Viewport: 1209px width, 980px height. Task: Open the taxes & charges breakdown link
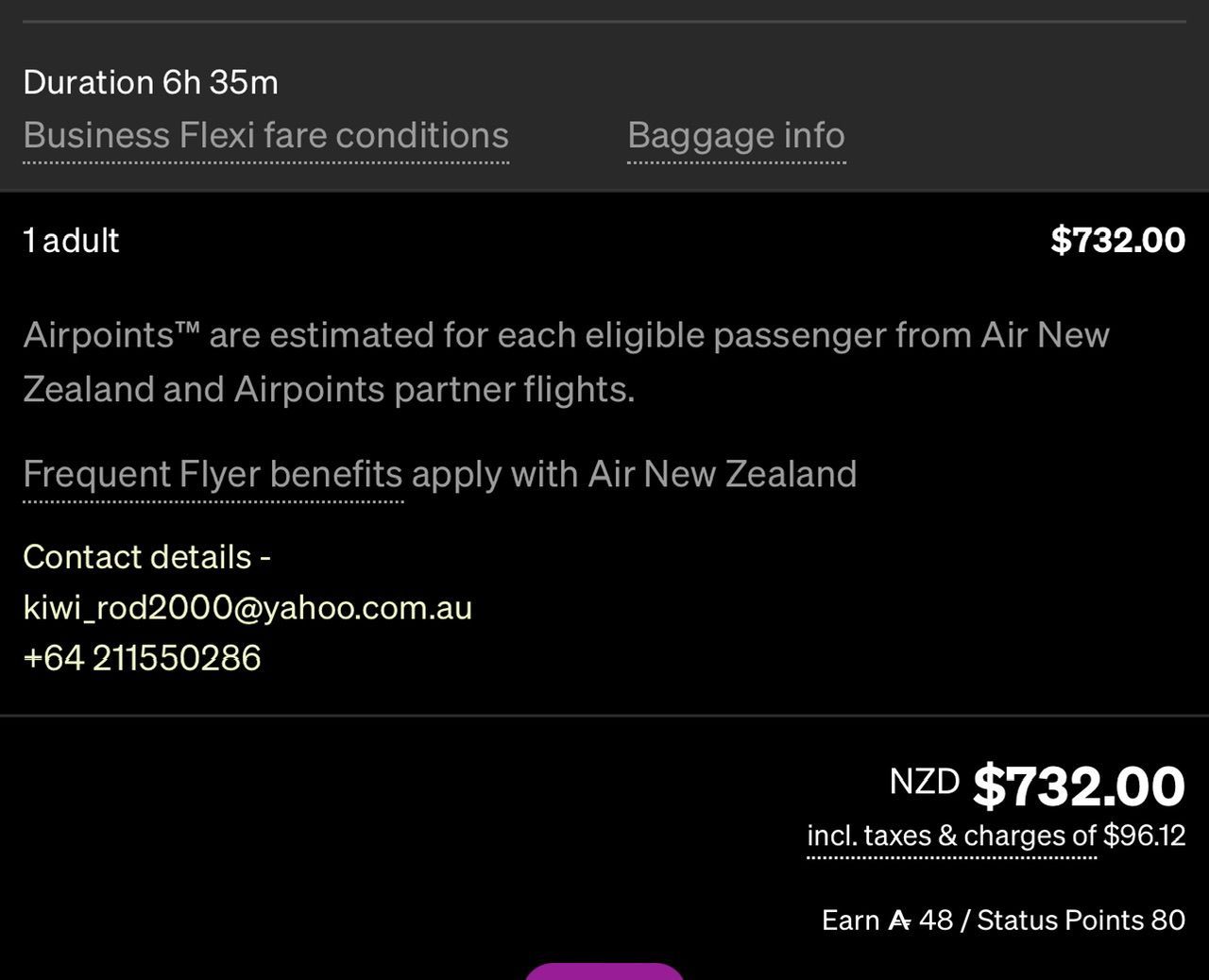(951, 836)
